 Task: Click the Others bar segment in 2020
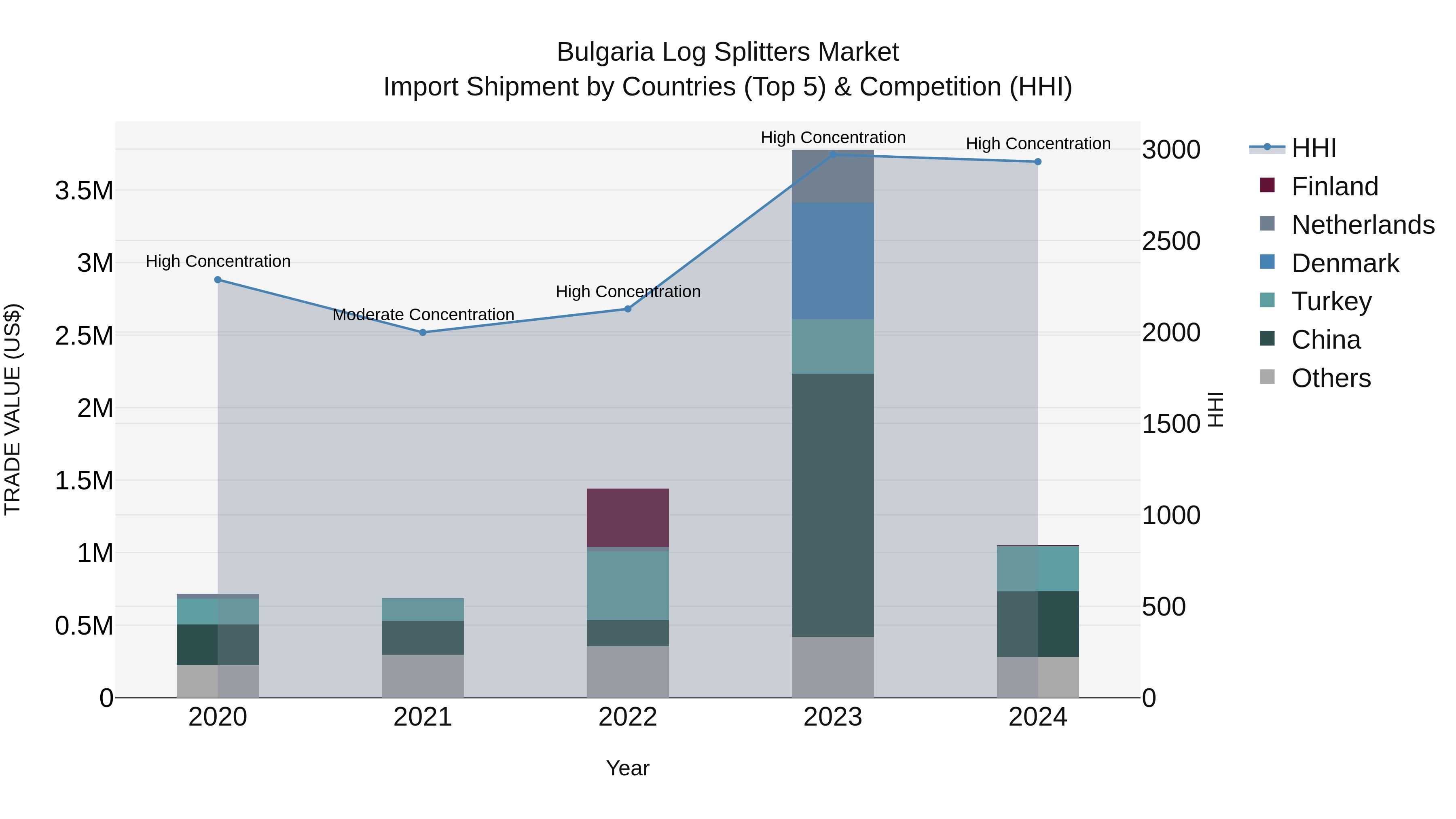[x=218, y=681]
